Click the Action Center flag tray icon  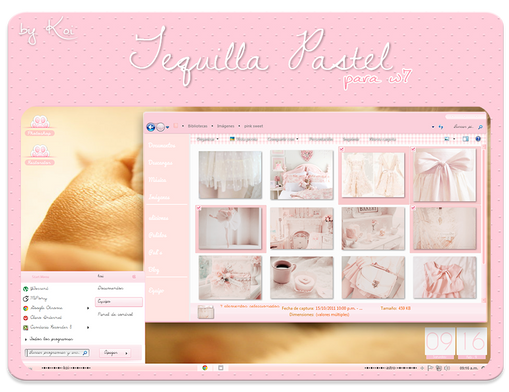pos(430,368)
